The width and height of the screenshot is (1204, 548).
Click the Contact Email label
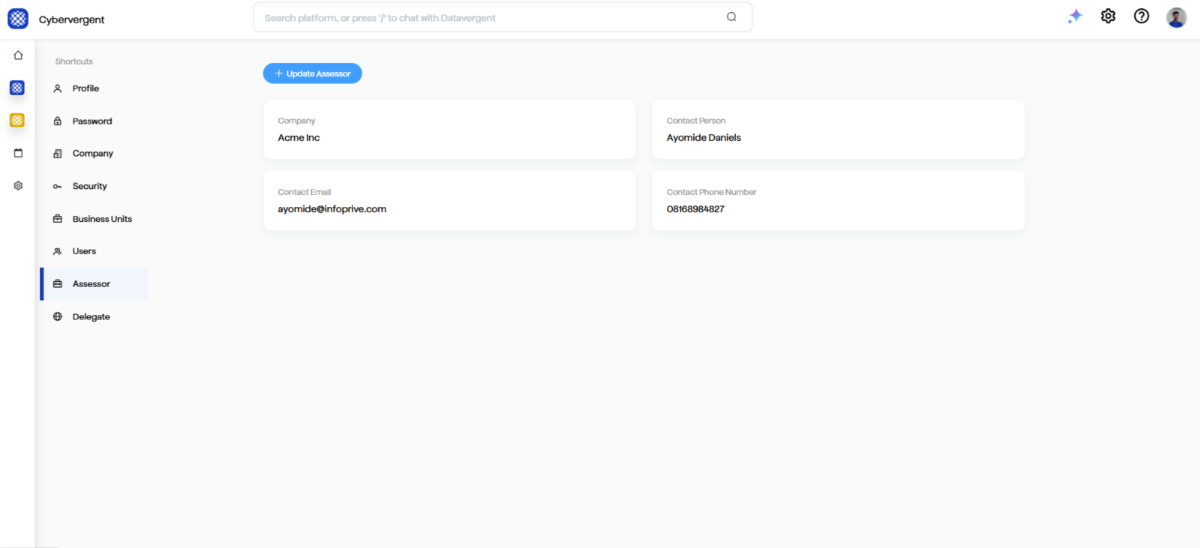(304, 192)
